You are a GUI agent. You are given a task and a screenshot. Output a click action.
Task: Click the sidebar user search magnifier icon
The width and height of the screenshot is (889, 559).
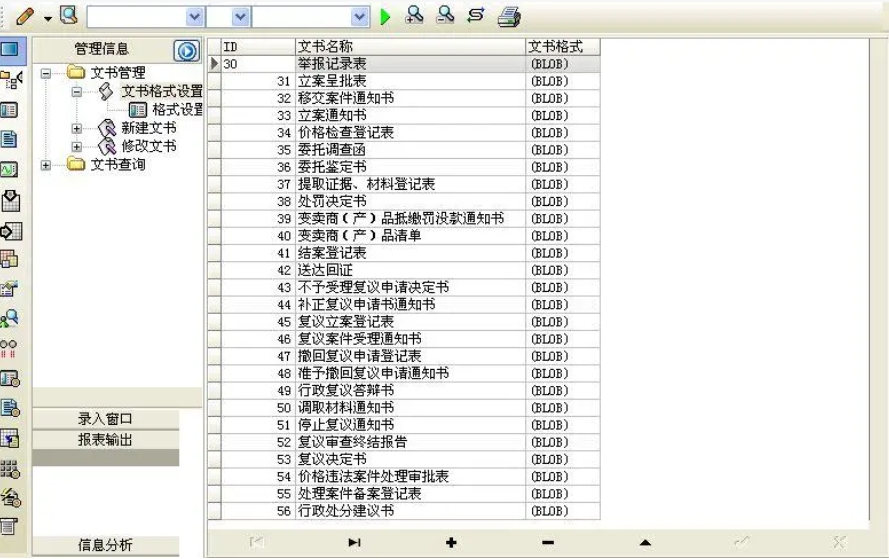point(10,318)
